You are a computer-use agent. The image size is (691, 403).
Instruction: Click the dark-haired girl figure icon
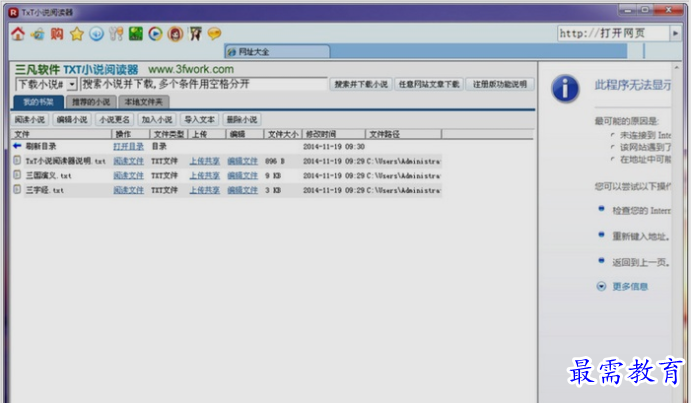coord(195,34)
